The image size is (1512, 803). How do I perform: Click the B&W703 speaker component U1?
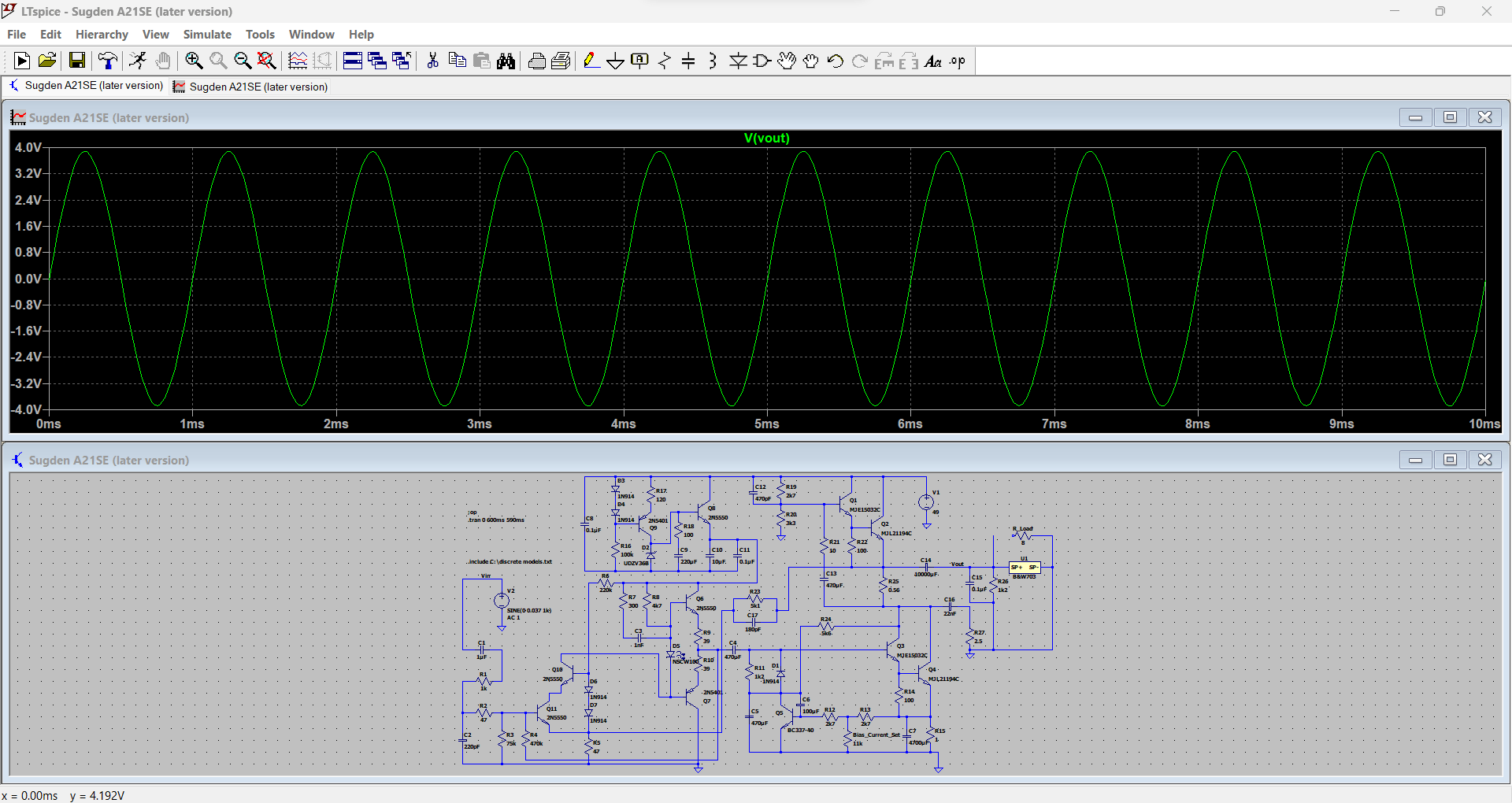(1025, 567)
